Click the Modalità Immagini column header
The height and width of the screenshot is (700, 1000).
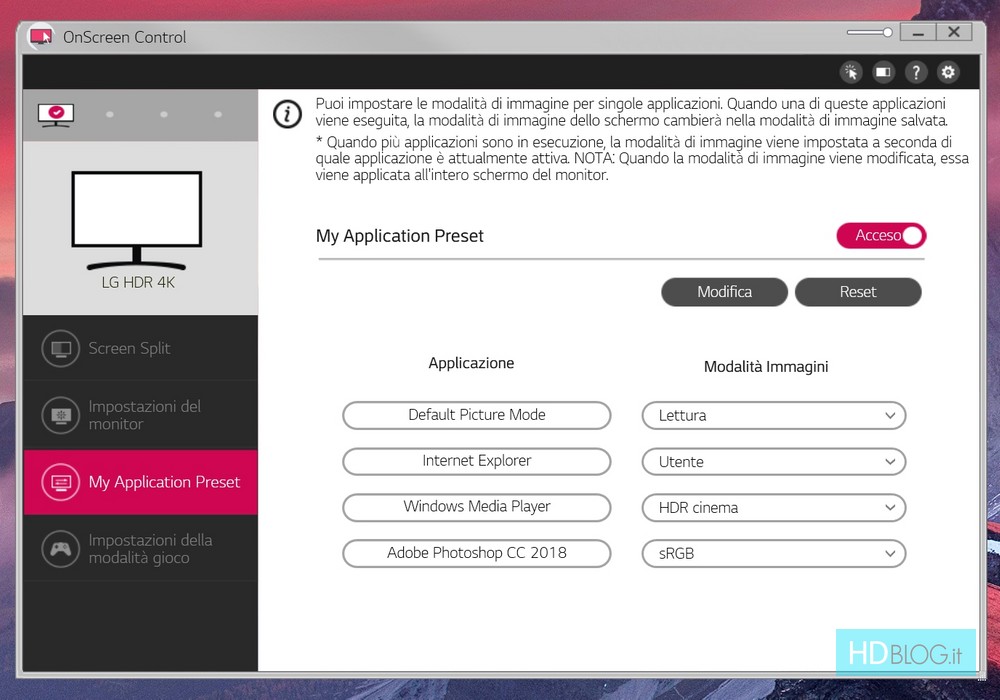(x=766, y=367)
